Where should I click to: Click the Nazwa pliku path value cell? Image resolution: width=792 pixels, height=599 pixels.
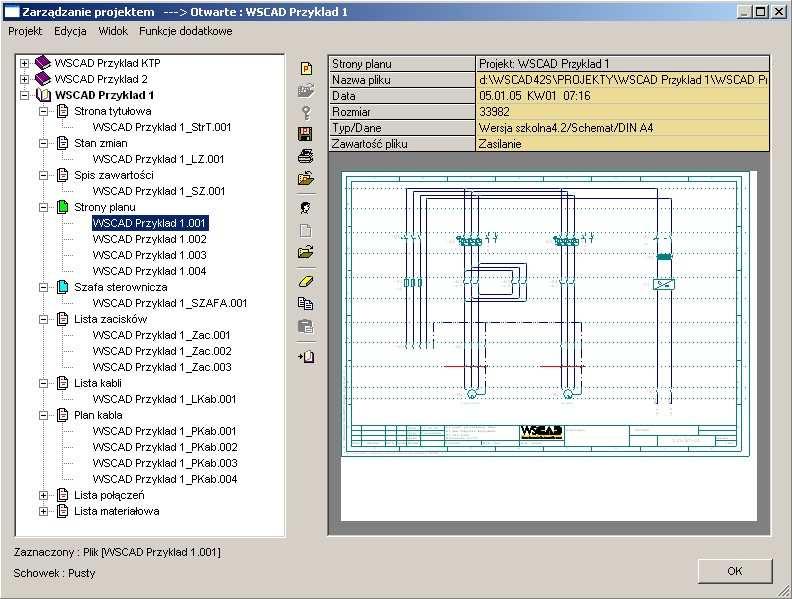tap(623, 80)
